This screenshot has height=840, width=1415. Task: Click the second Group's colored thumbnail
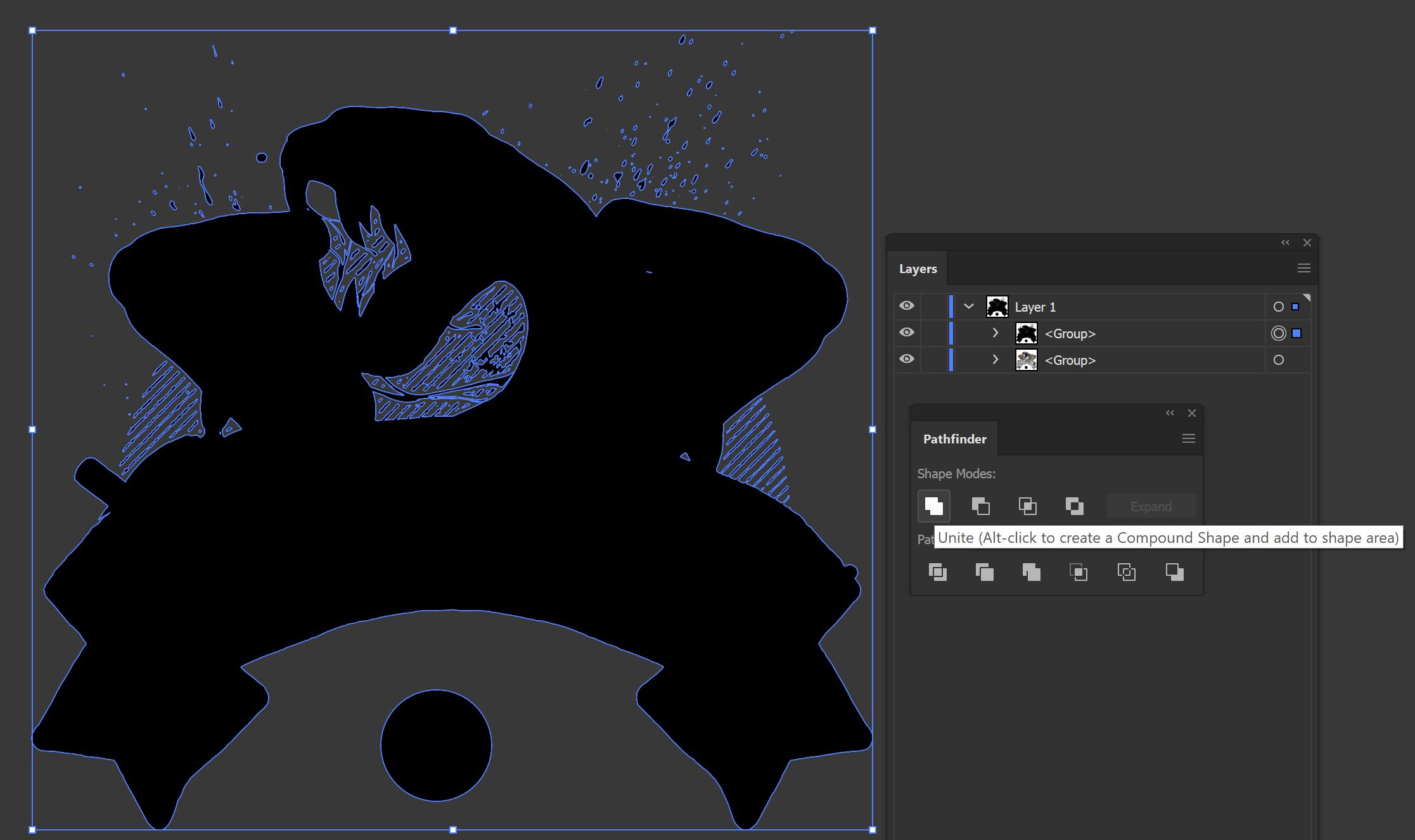click(x=1027, y=360)
